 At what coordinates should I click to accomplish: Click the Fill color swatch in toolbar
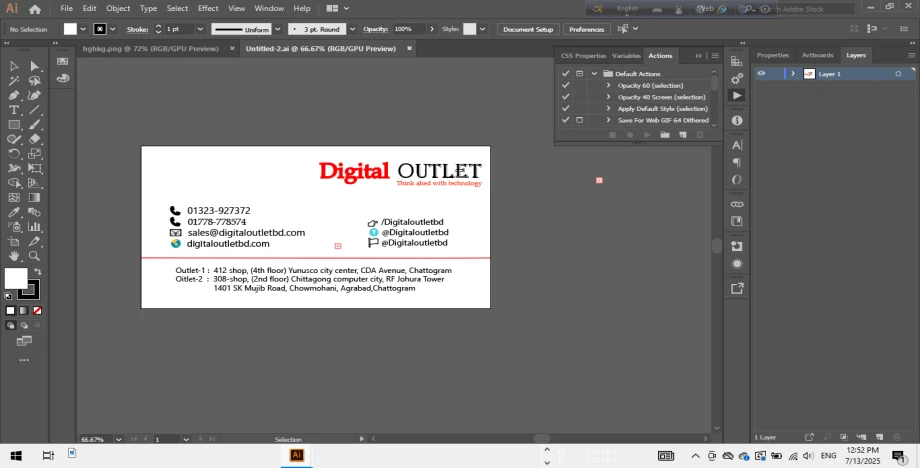pos(16,278)
